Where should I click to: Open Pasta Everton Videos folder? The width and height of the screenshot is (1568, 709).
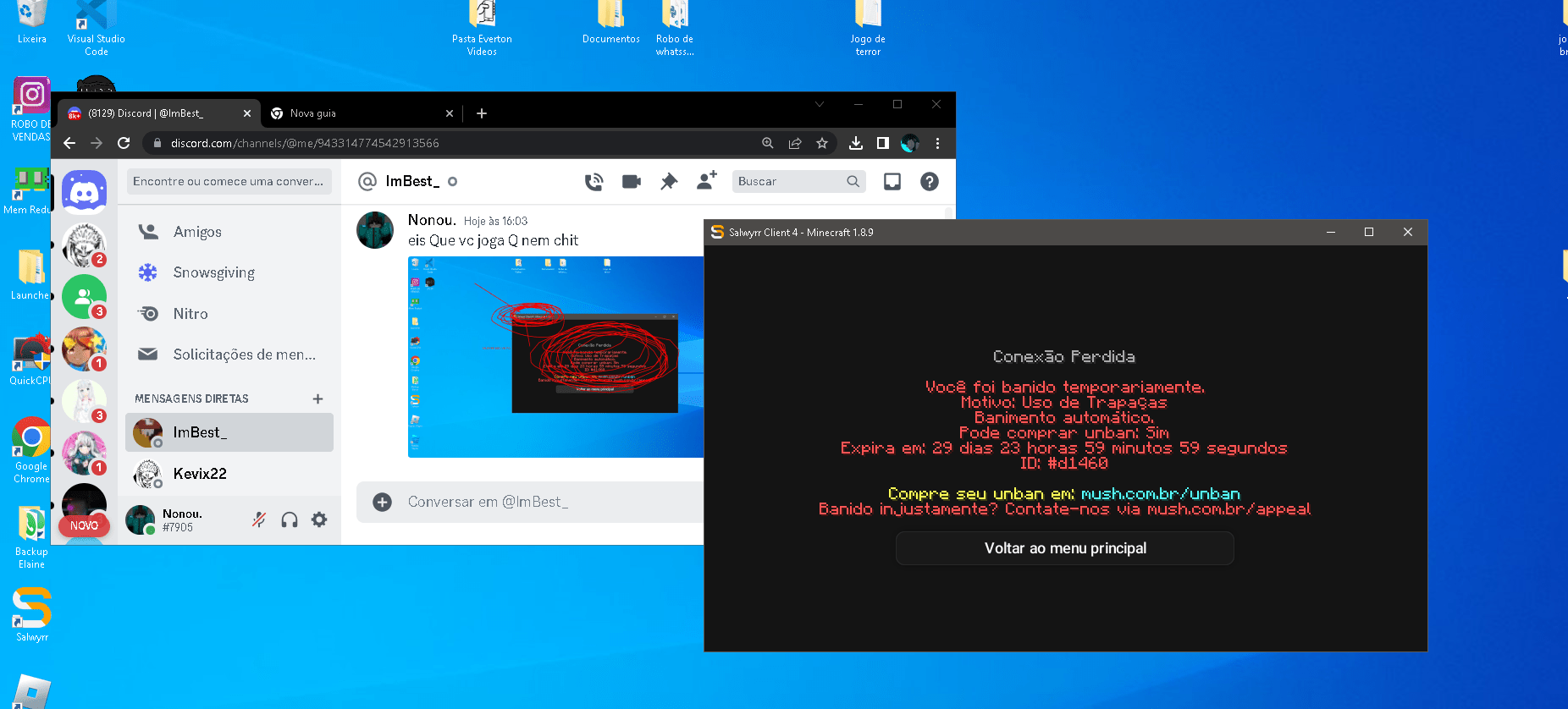coord(482,29)
